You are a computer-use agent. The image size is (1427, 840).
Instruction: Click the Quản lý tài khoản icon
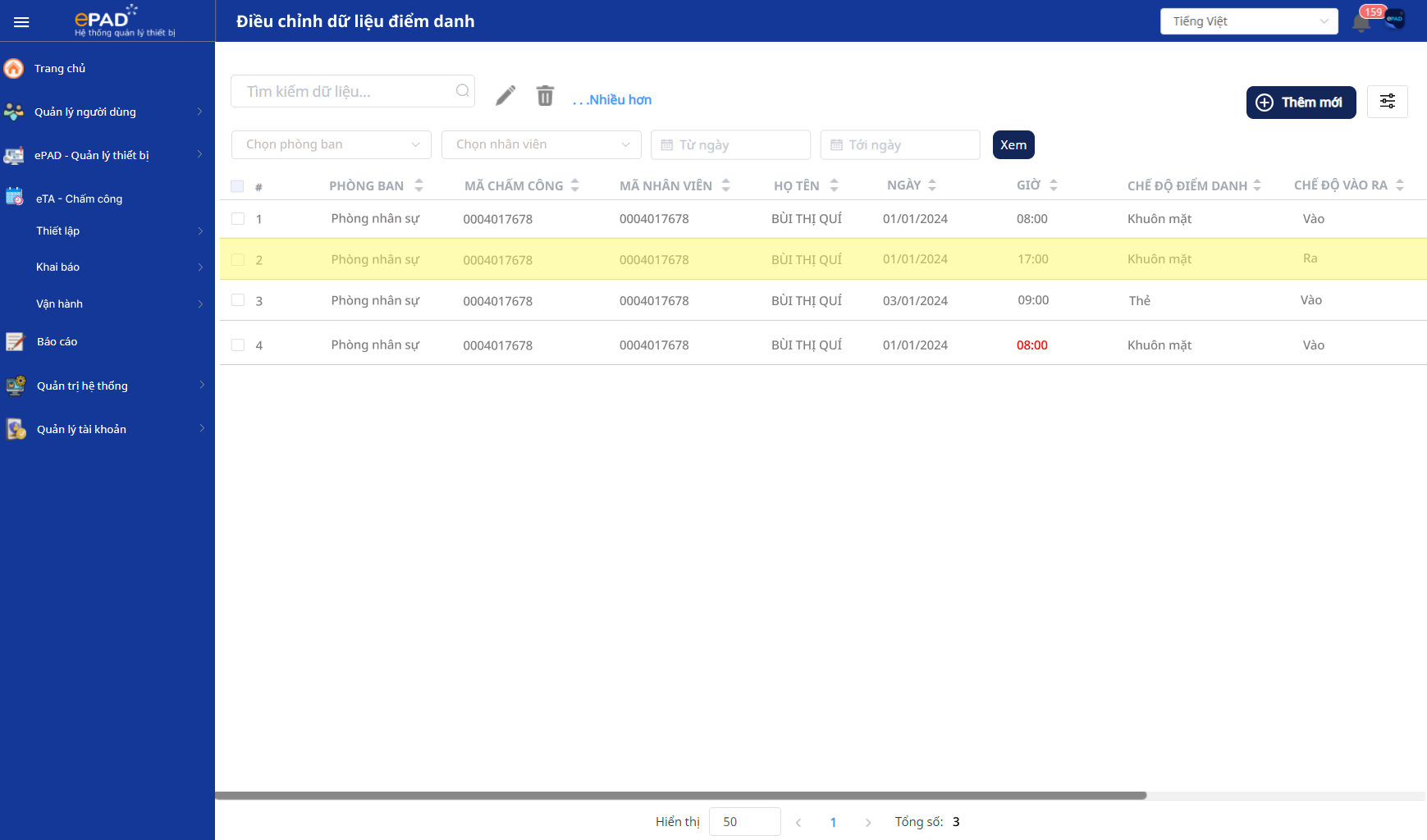(x=16, y=429)
